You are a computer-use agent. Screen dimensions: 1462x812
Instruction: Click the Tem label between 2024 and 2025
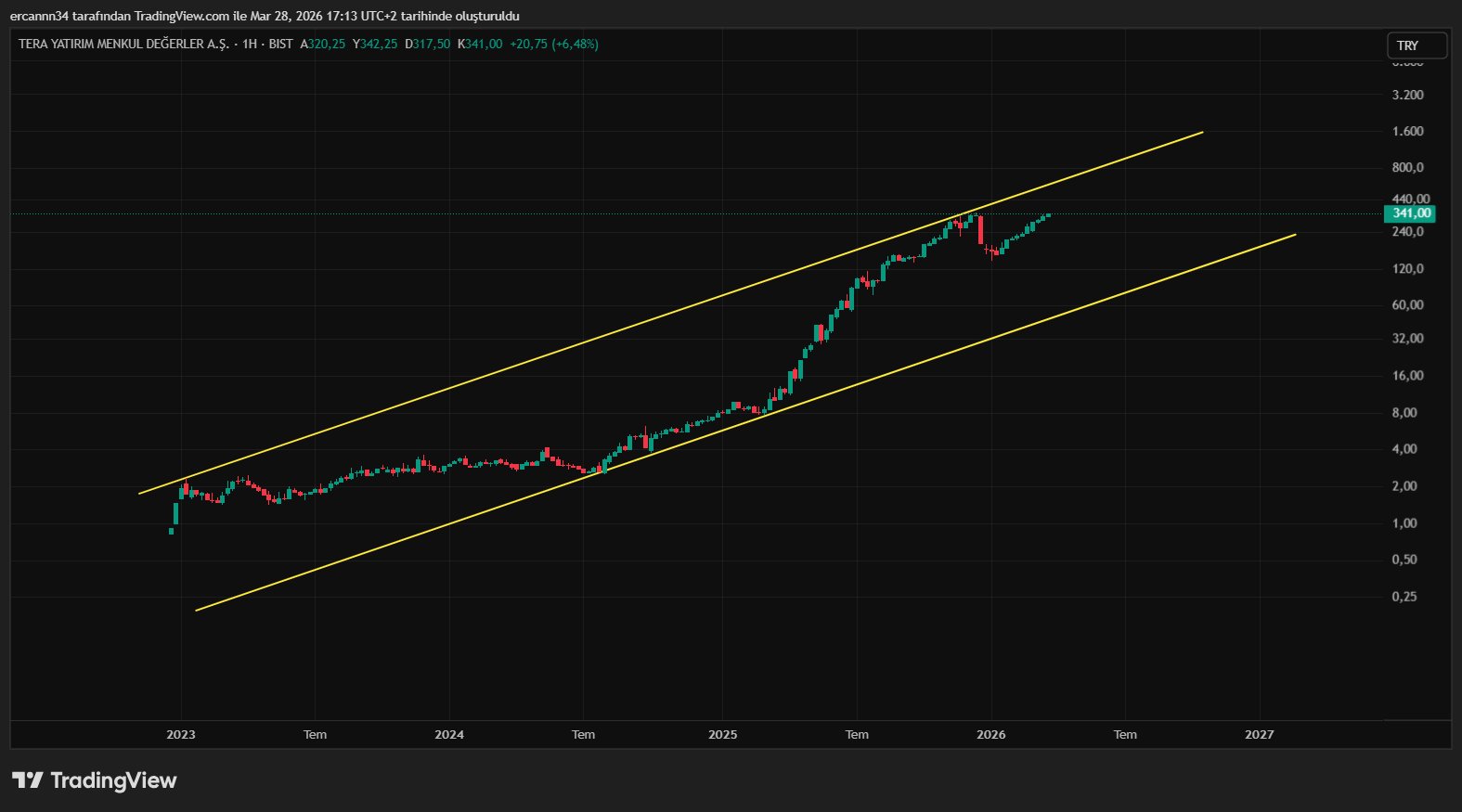coord(584,734)
